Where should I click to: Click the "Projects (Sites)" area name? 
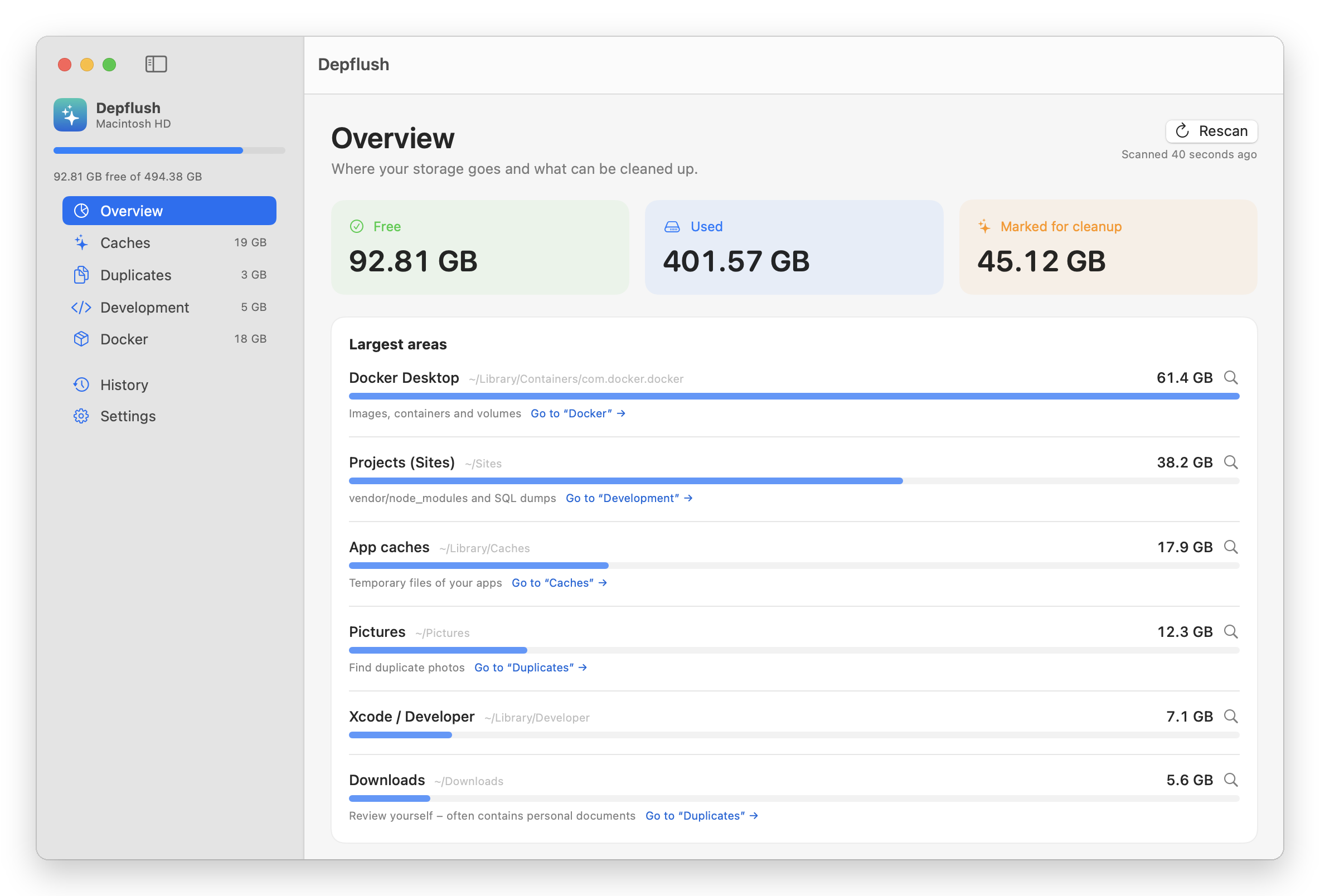coord(401,462)
